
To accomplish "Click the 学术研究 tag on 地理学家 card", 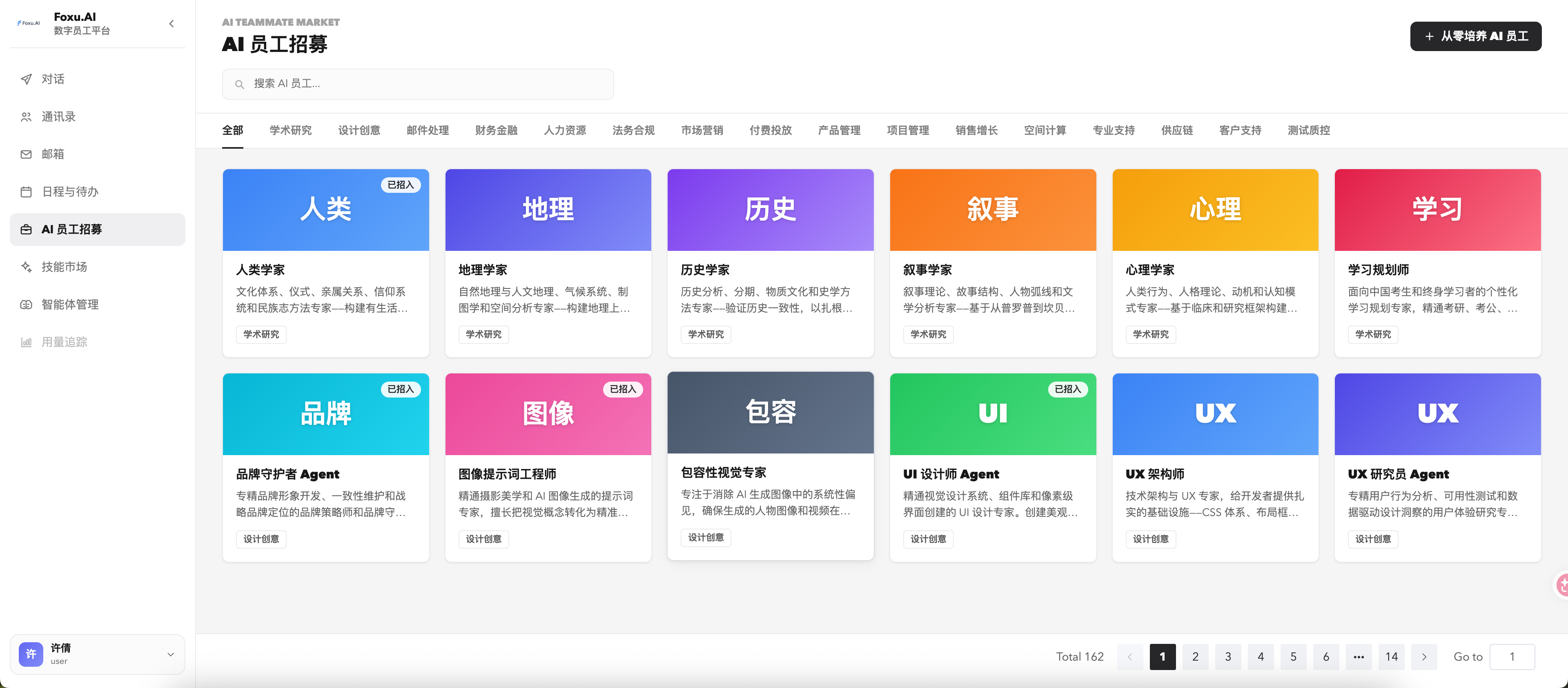I will 483,334.
